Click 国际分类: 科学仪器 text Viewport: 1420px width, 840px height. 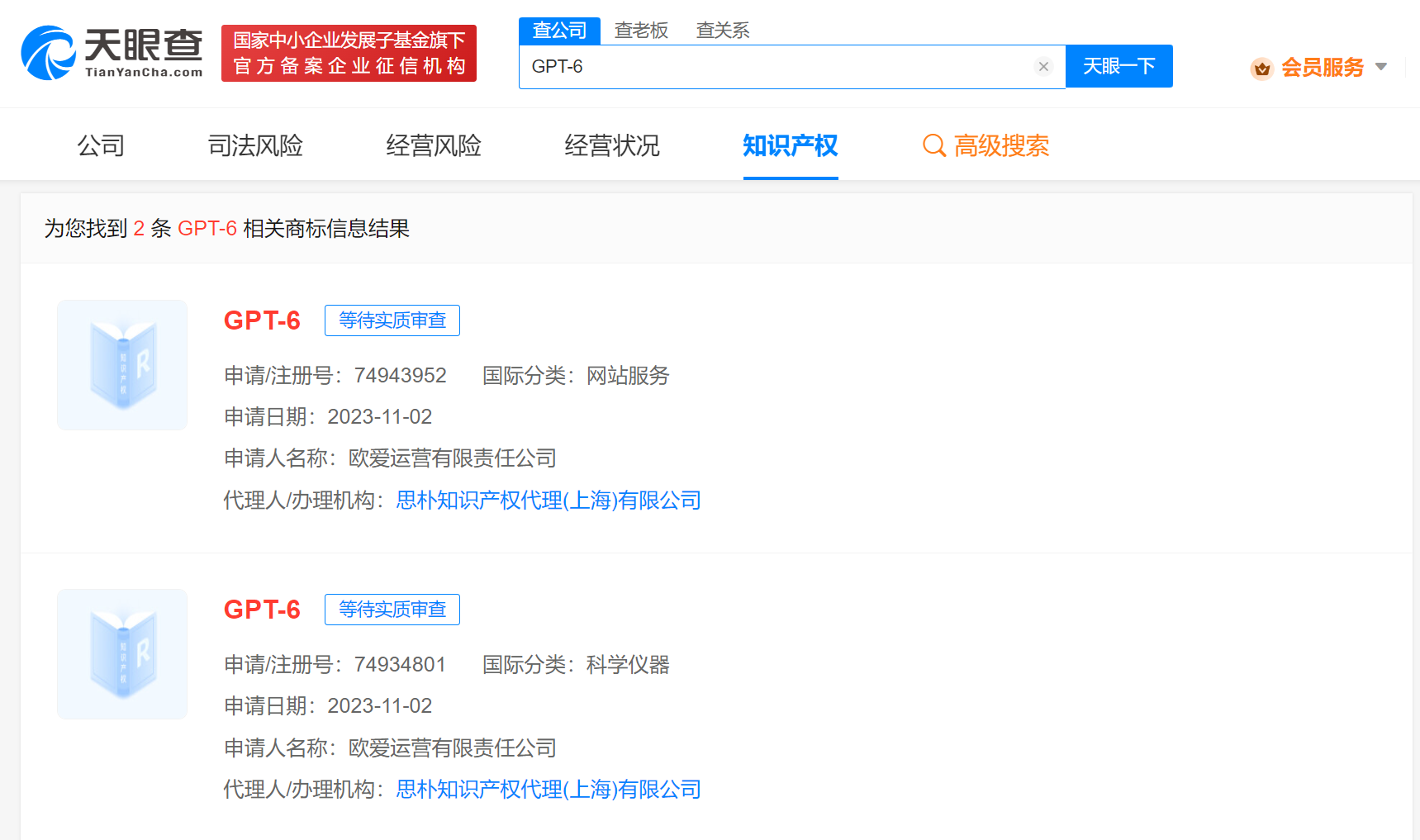click(576, 665)
